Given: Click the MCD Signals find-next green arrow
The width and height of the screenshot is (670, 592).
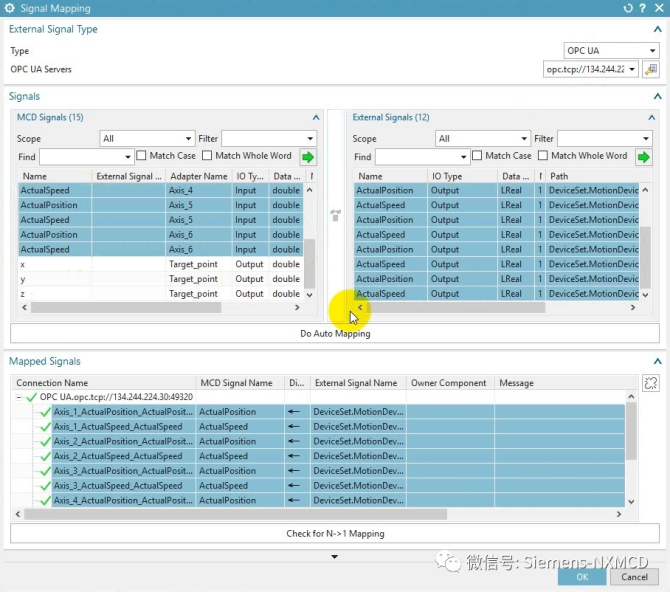Looking at the screenshot, I should [x=308, y=157].
